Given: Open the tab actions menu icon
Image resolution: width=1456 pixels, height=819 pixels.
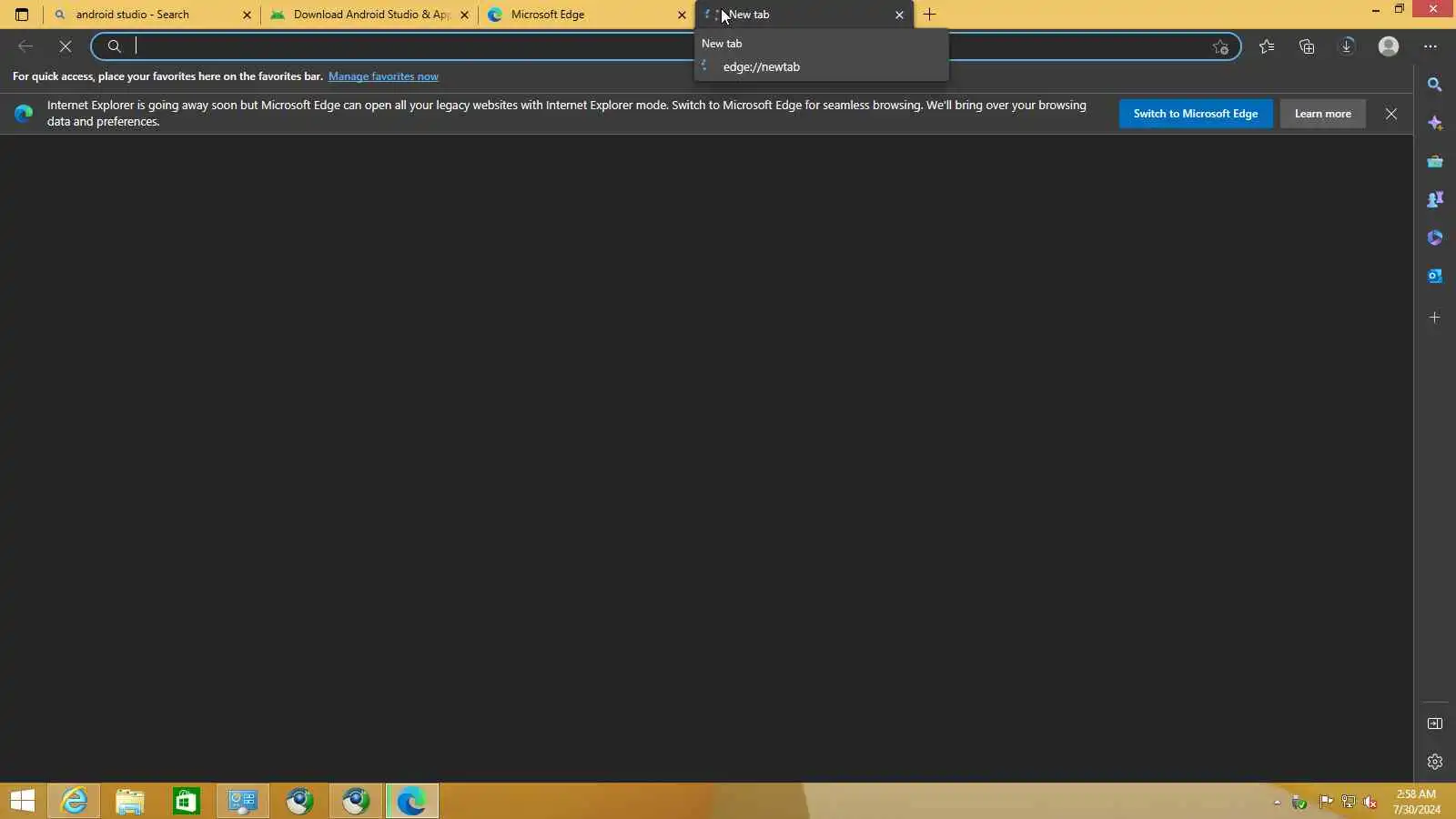Looking at the screenshot, I should click(22, 15).
